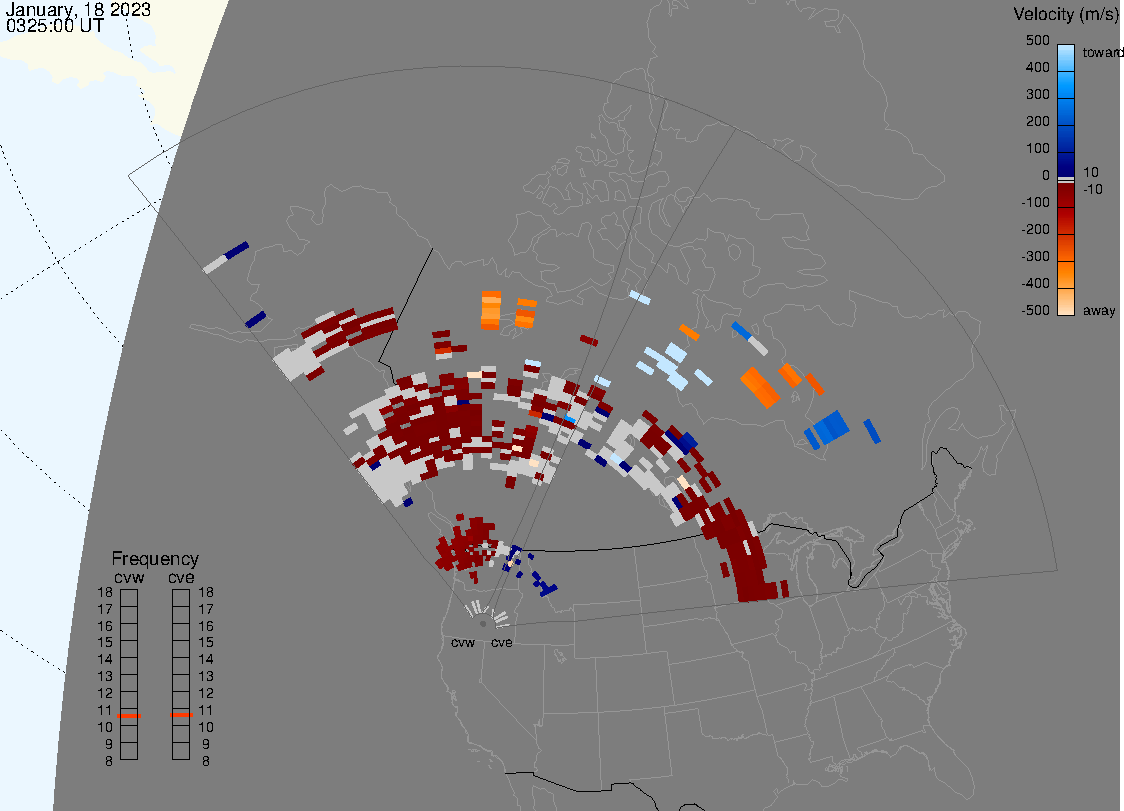
Task: Click the red marker on cve frequency bar
Action: 181,716
